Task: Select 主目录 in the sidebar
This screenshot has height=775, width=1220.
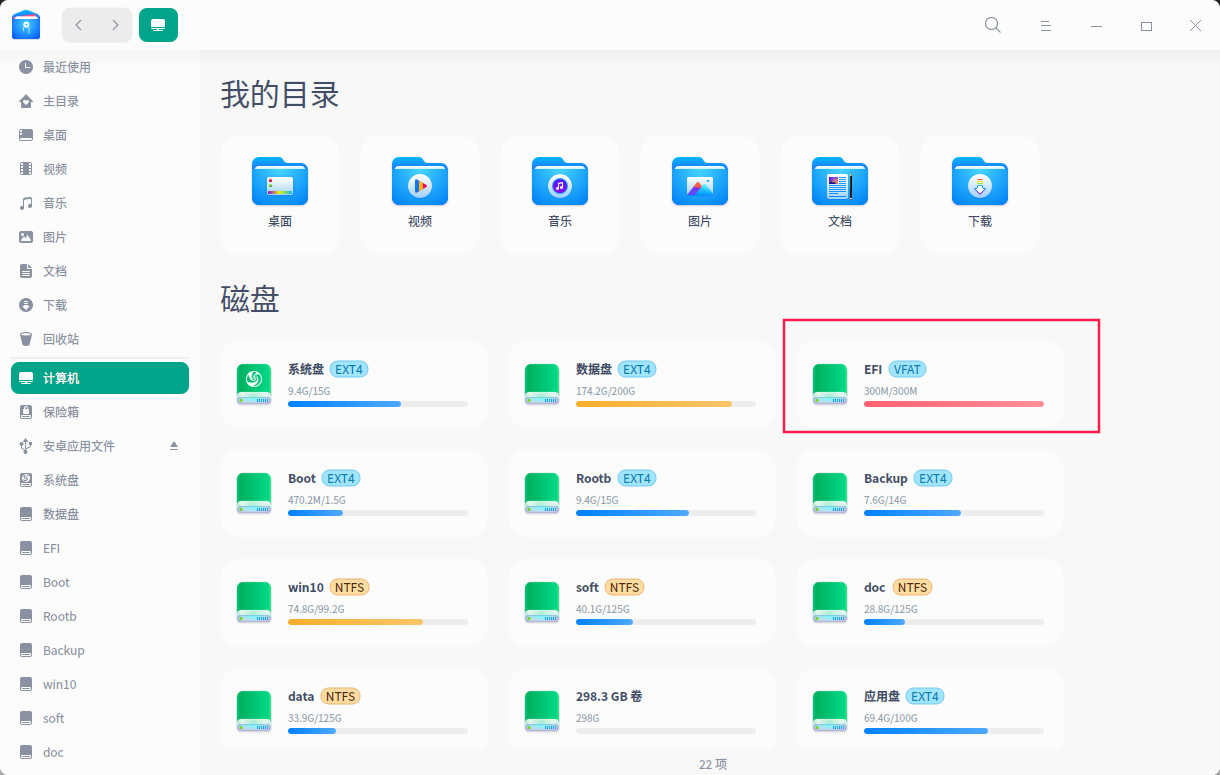Action: click(100, 101)
